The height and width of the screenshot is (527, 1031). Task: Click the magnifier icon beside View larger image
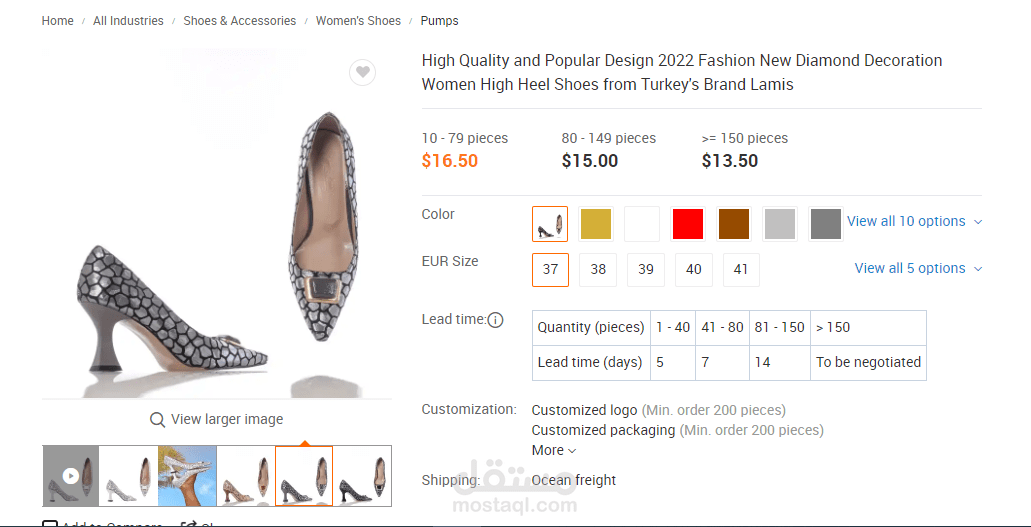(x=157, y=420)
